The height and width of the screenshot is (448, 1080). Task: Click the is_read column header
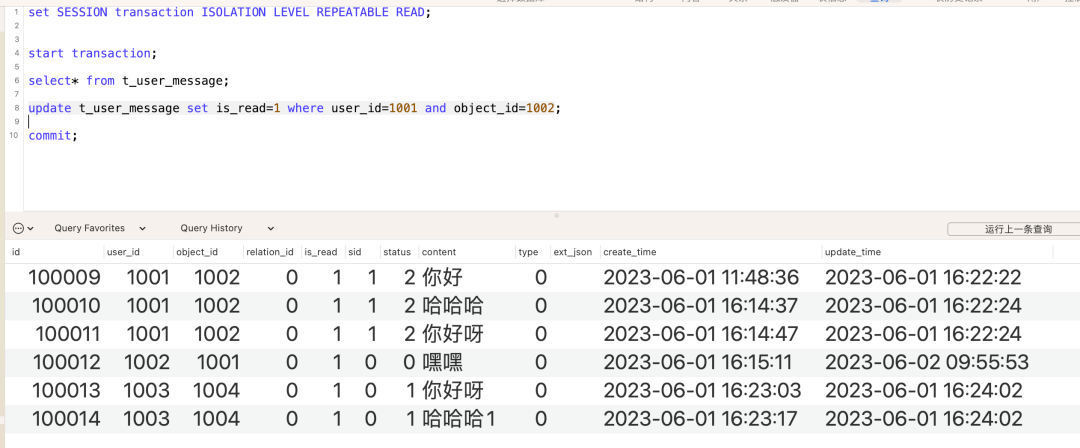321,252
